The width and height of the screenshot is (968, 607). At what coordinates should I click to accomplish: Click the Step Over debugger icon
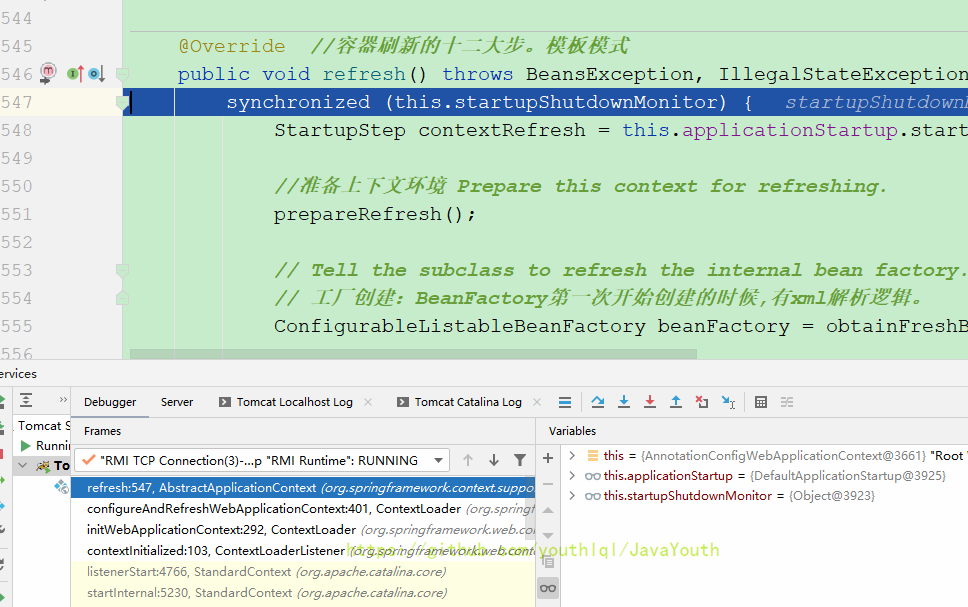click(598, 402)
